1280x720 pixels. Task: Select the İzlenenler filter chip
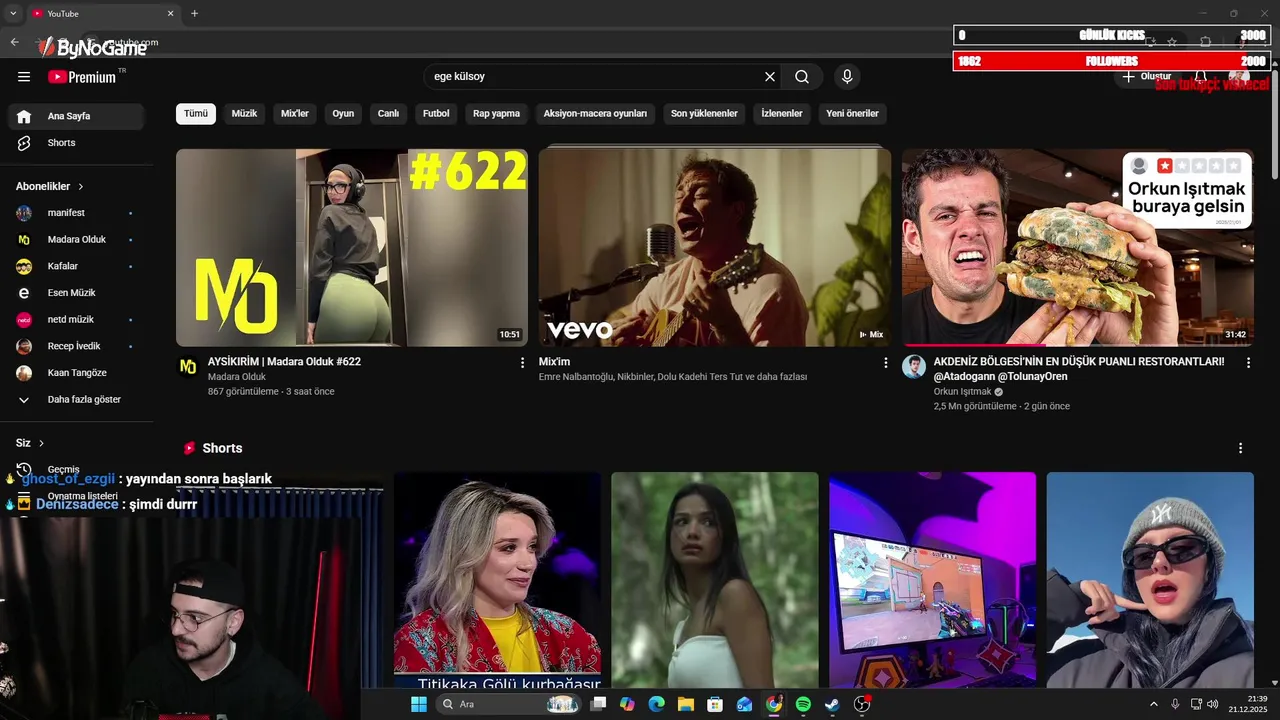pyautogui.click(x=782, y=114)
